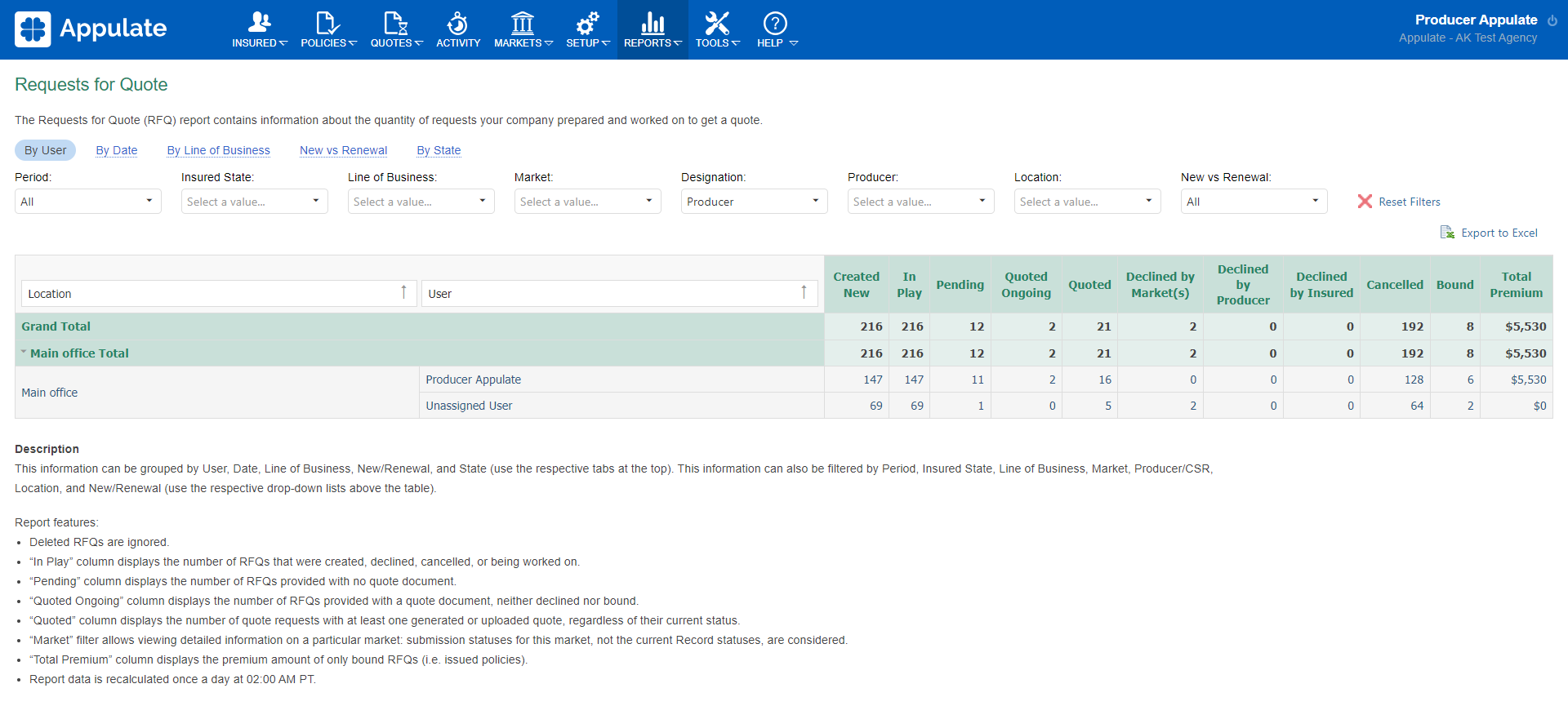The image size is (1568, 706).
Task: Click the power logout icon
Action: coord(1552,20)
